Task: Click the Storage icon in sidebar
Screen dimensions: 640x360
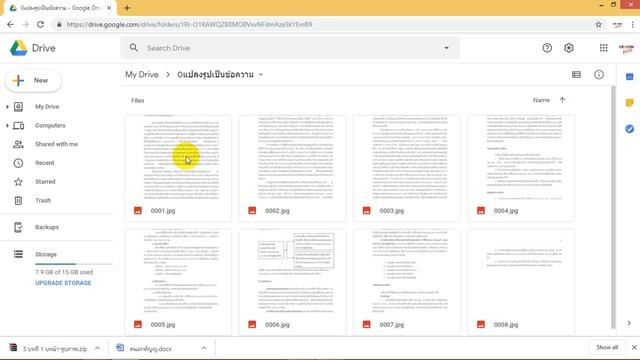Action: click(18, 254)
